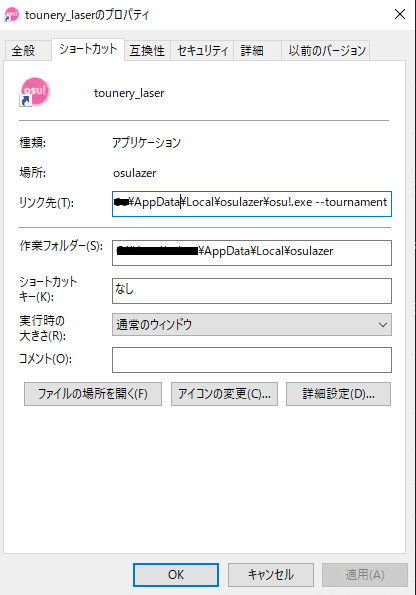This screenshot has width=416, height=595.
Task: Click the 作業フォルダー(S): label
Action: [61, 246]
